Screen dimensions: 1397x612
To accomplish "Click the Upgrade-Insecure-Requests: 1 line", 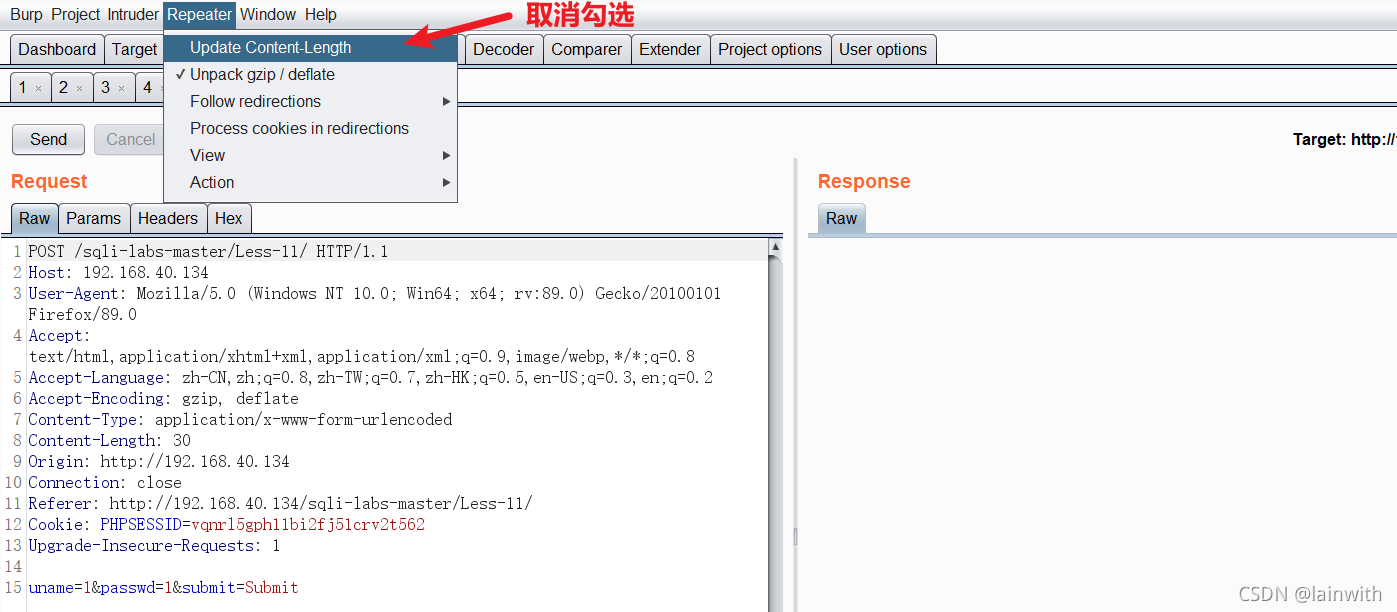I will pos(154,546).
